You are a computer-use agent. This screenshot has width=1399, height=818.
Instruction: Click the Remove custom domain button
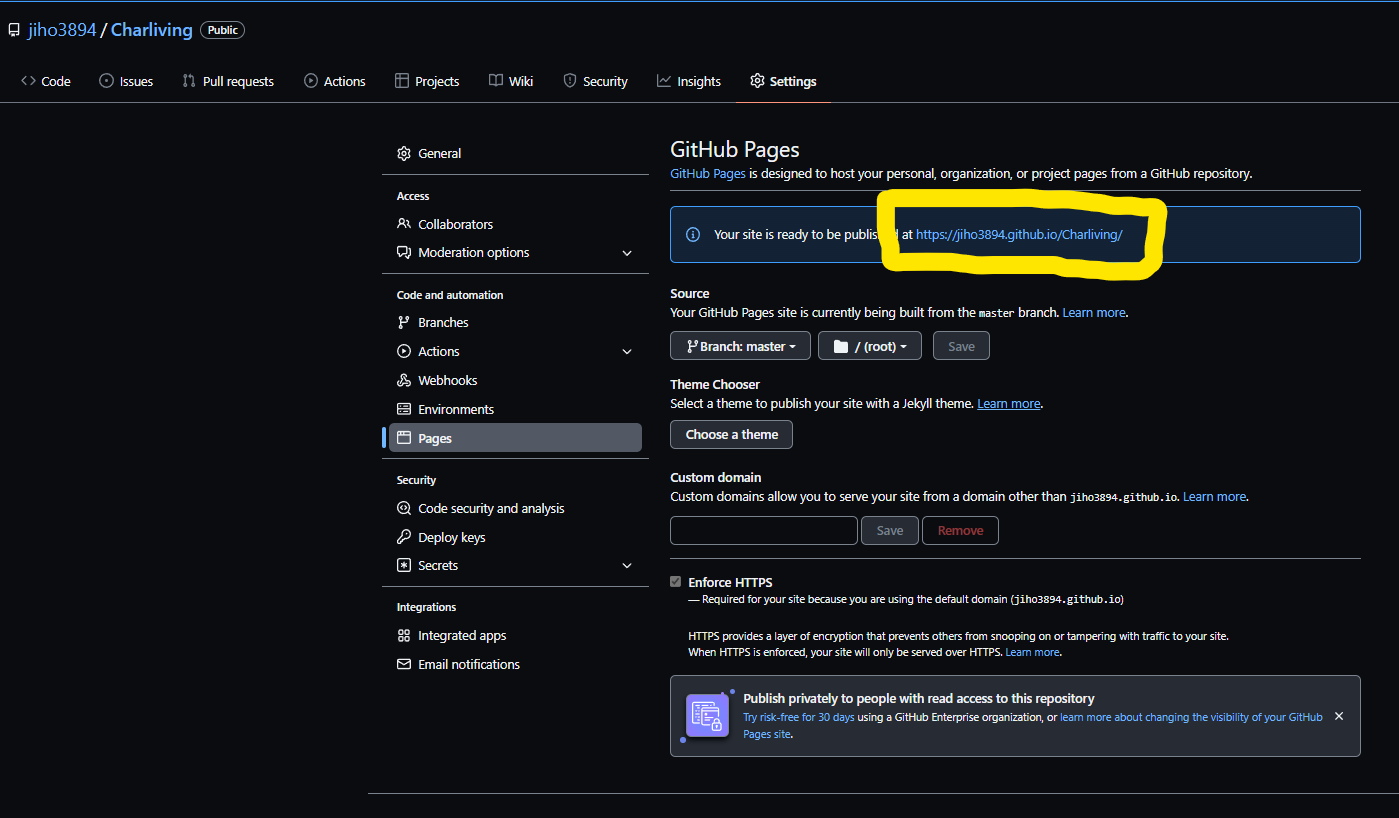point(961,531)
